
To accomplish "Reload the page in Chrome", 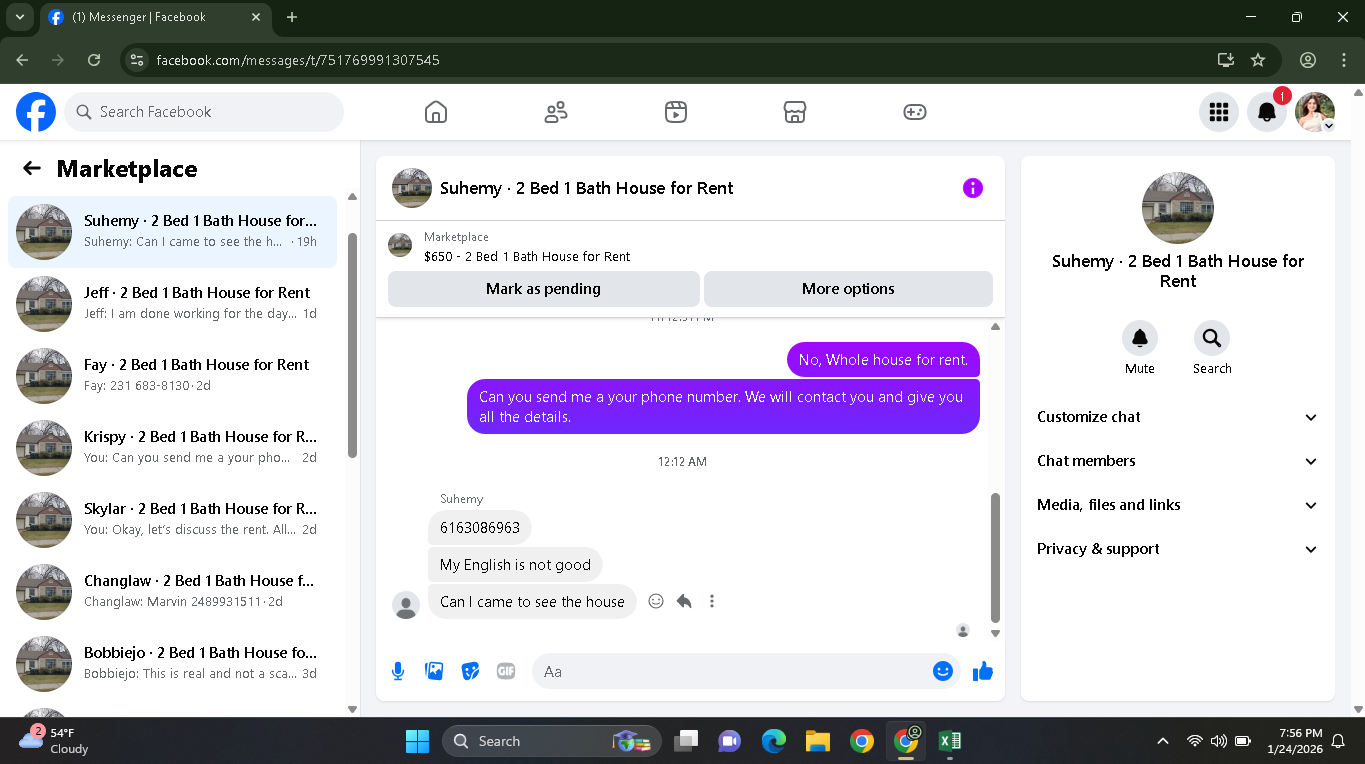I will pos(94,60).
